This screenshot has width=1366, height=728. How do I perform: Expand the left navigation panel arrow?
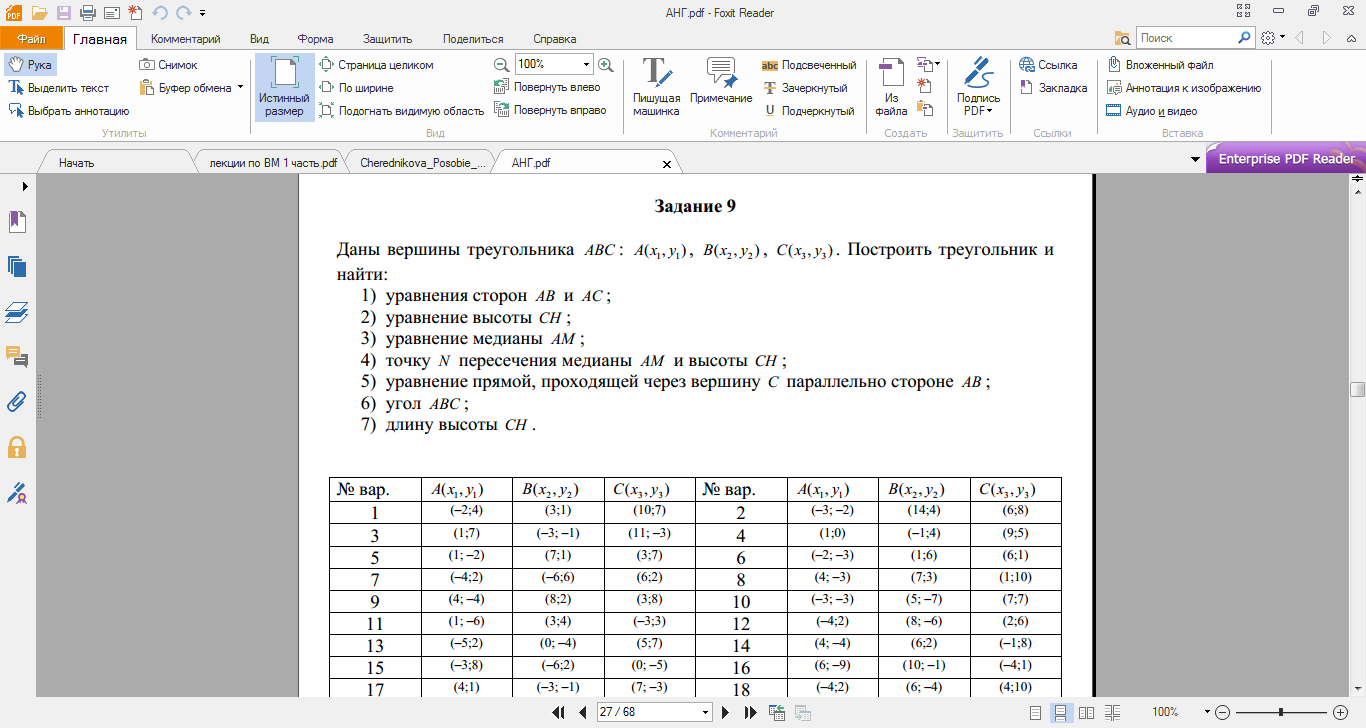[x=24, y=186]
